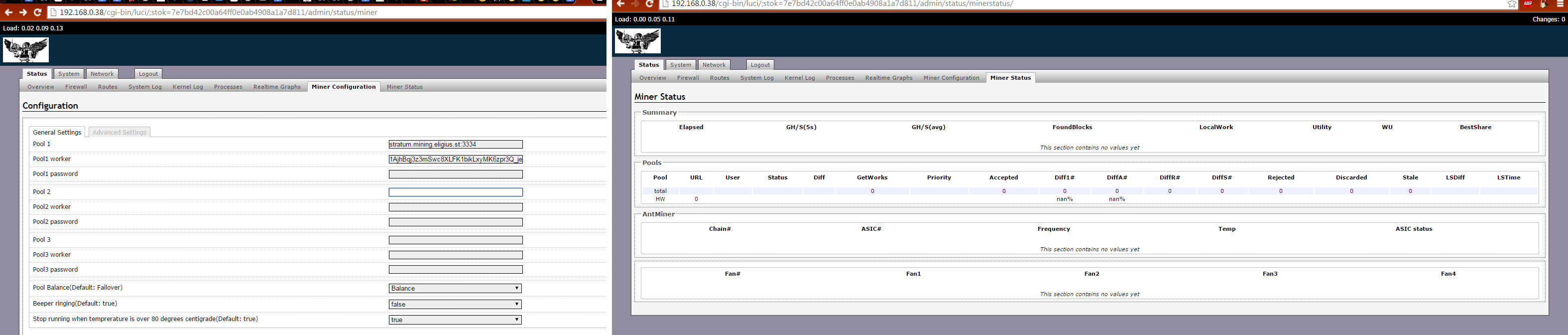The width and height of the screenshot is (1568, 335).
Task: Open Miner Status subtab in left window
Action: click(405, 87)
